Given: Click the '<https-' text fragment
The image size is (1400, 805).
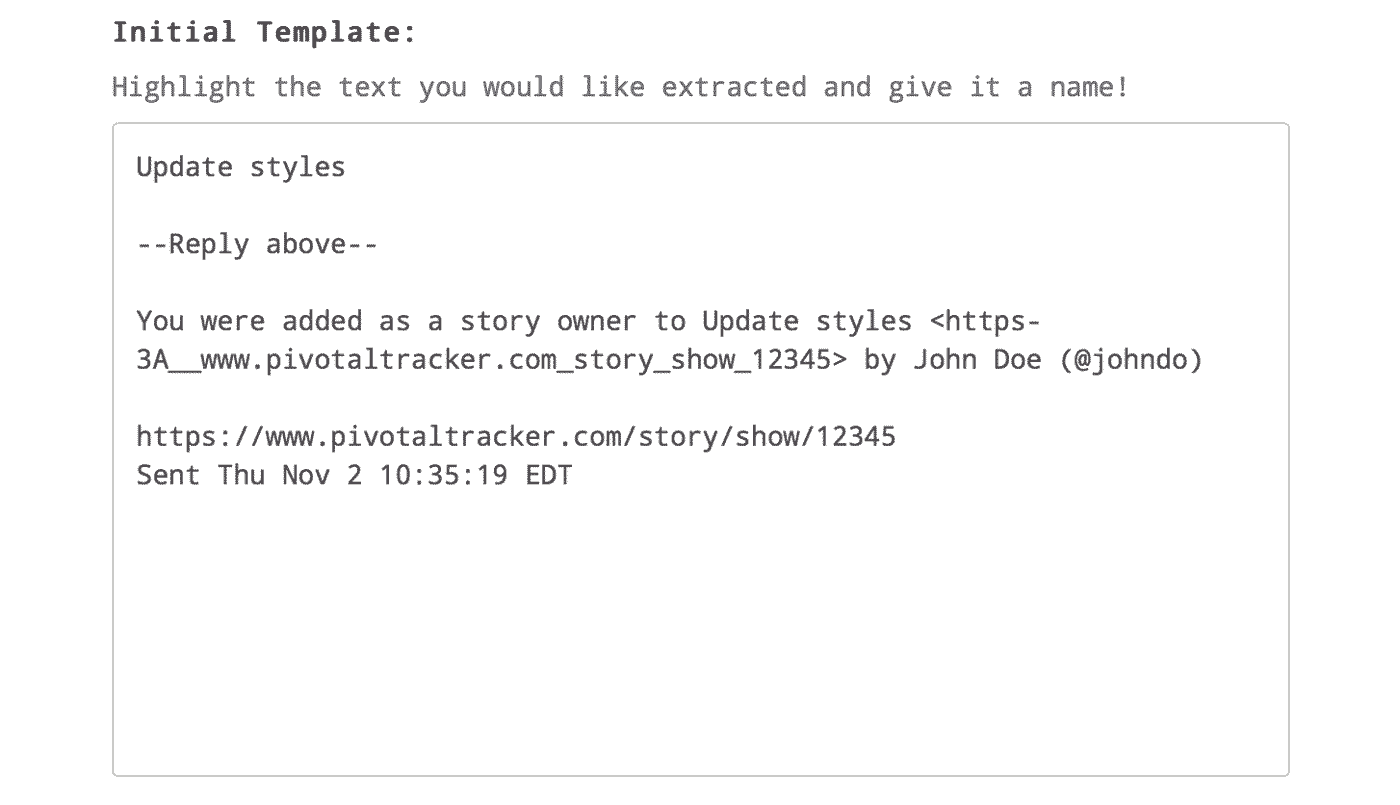Looking at the screenshot, I should 986,322.
